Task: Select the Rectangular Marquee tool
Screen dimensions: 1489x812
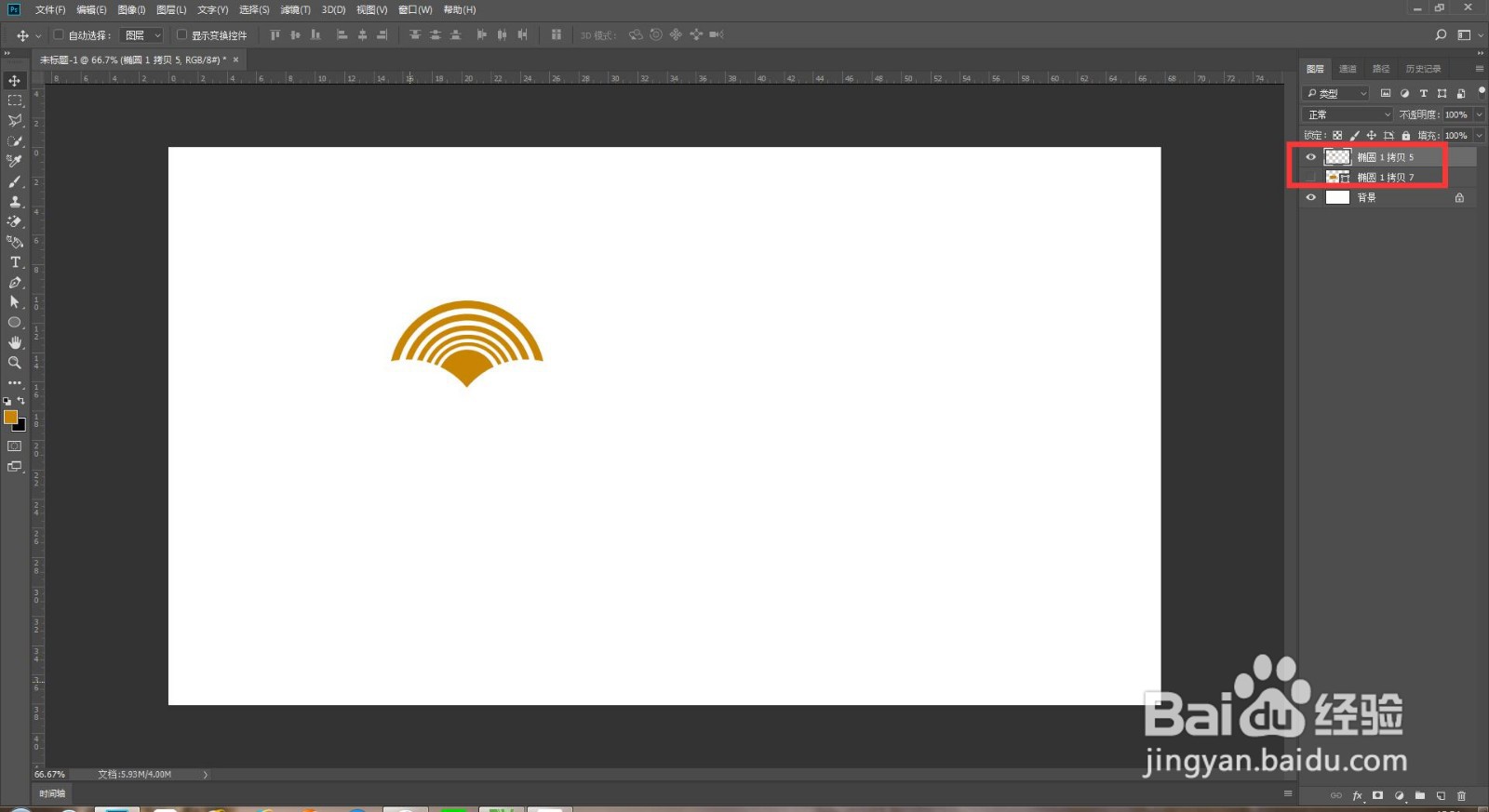Action: click(x=15, y=100)
